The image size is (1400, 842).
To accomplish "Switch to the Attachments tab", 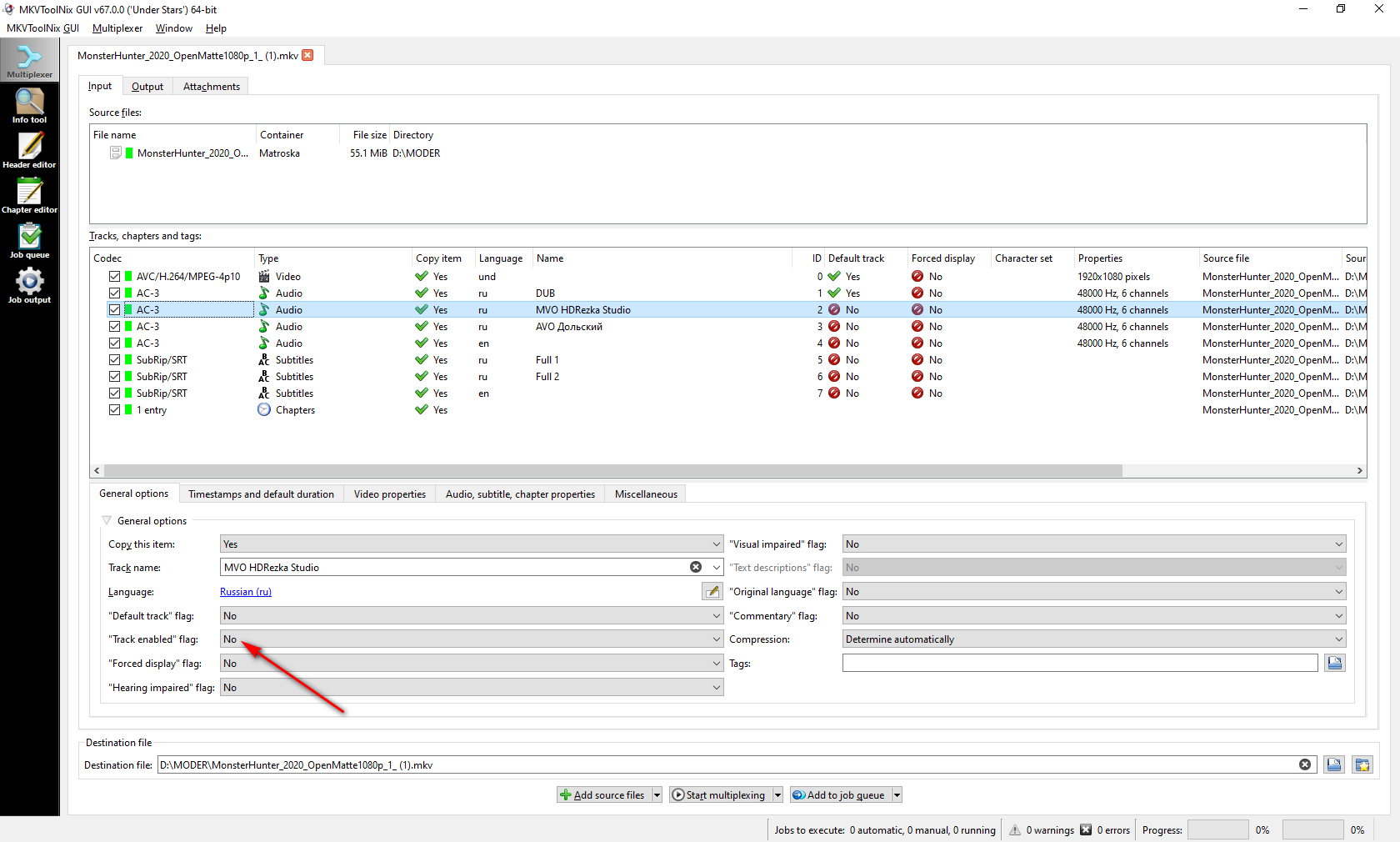I will click(x=212, y=86).
